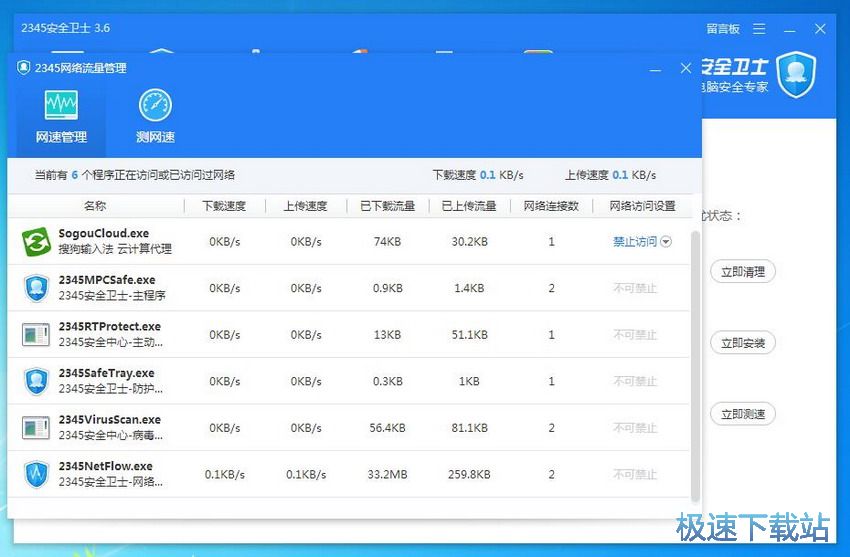Click the 2345安全卫士 large shield logo

coord(796,74)
